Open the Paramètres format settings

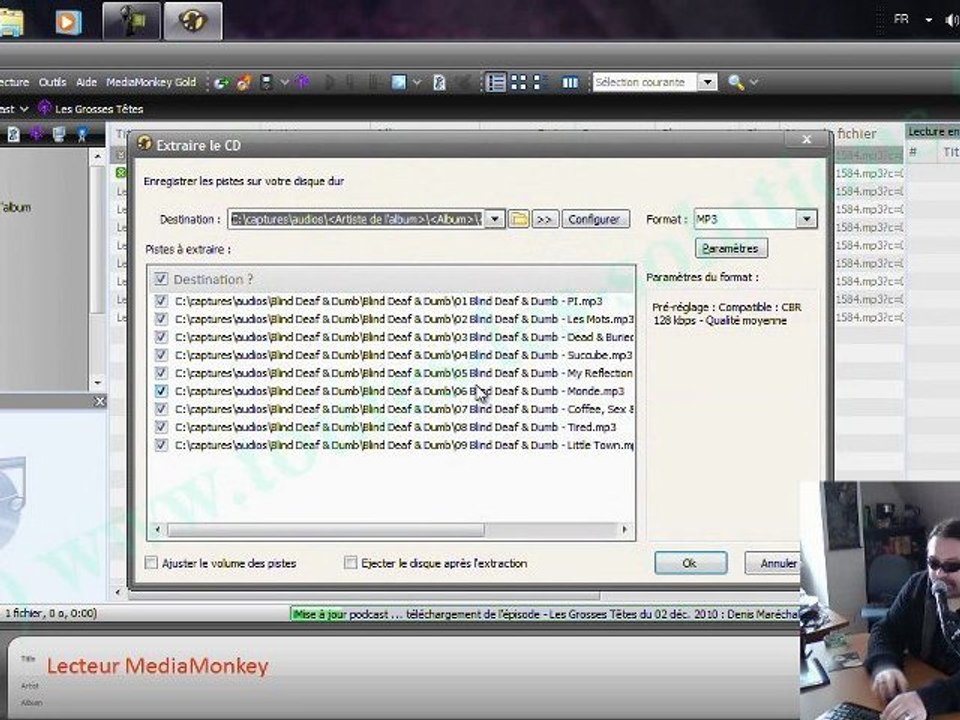coord(730,248)
